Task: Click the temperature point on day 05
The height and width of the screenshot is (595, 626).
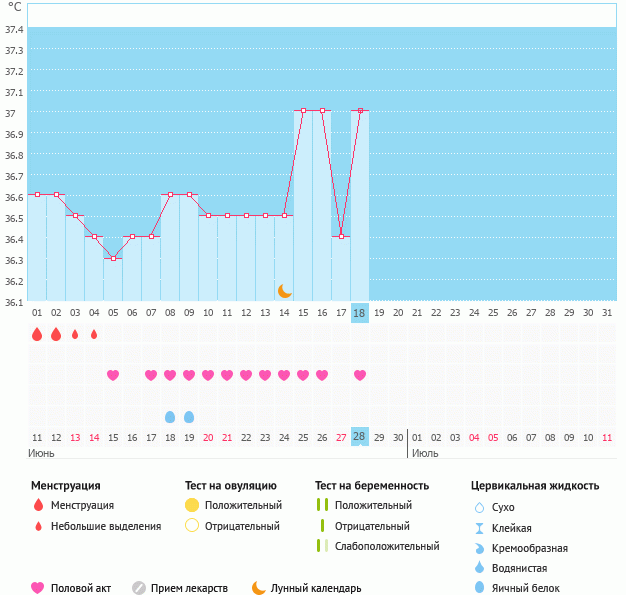Action: point(113,258)
